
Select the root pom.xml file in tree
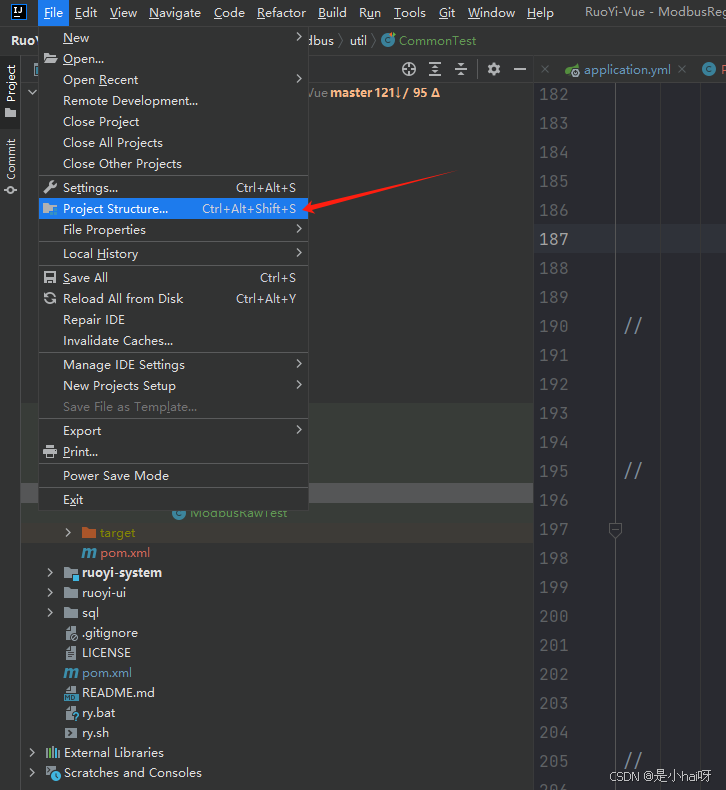tap(107, 673)
